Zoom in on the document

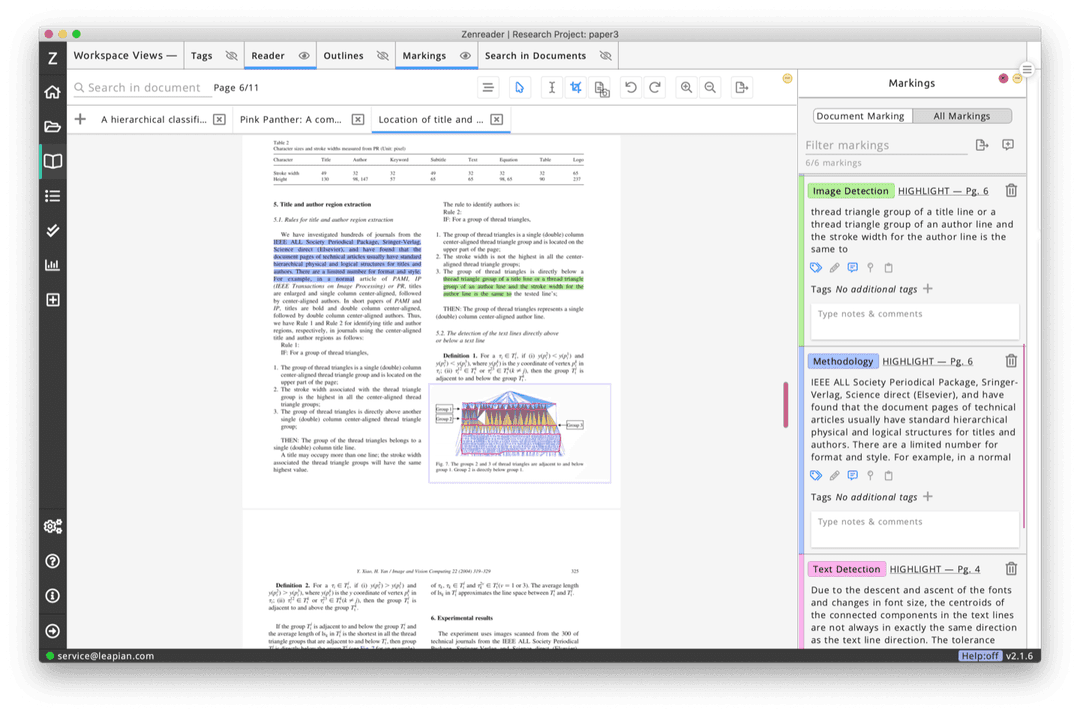click(686, 88)
